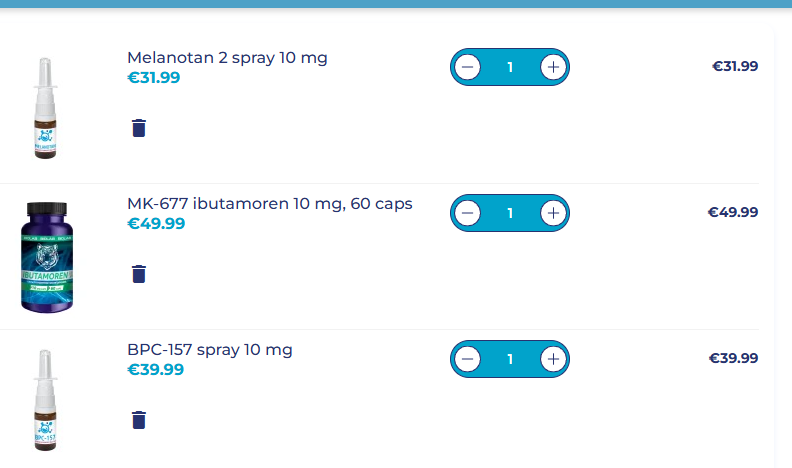Increase MK-677 ibutamoren quantity
Viewport: 792px width, 468px height.
[553, 213]
